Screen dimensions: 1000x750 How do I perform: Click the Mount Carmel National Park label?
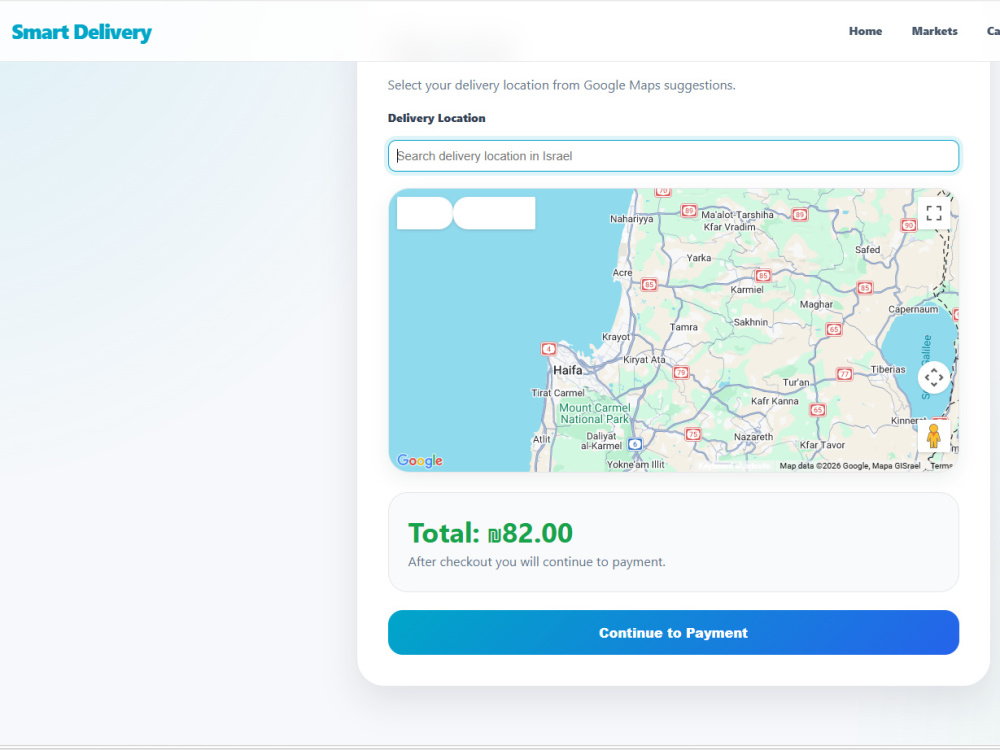pyautogui.click(x=594, y=413)
